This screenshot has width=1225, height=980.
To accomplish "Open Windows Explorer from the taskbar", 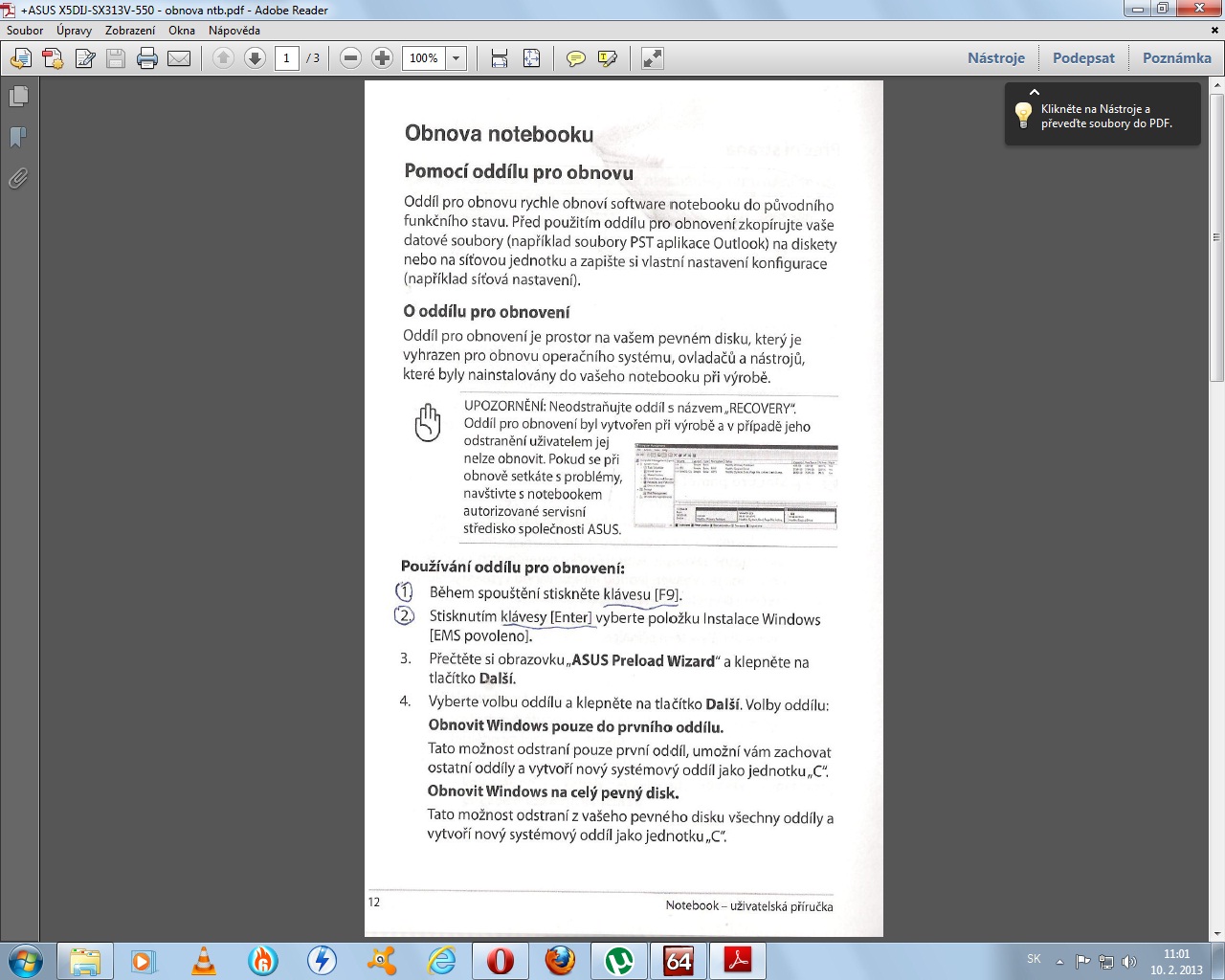I will click(85, 961).
